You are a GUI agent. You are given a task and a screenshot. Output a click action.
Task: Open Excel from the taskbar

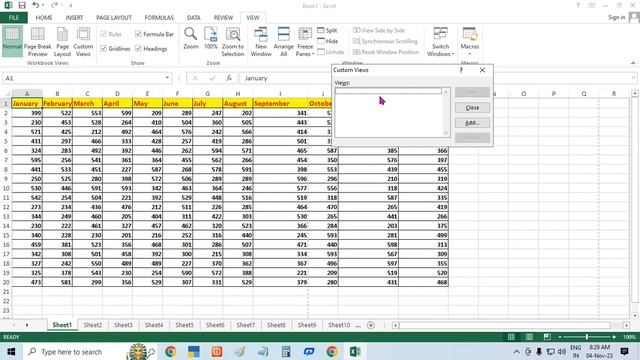355,351
